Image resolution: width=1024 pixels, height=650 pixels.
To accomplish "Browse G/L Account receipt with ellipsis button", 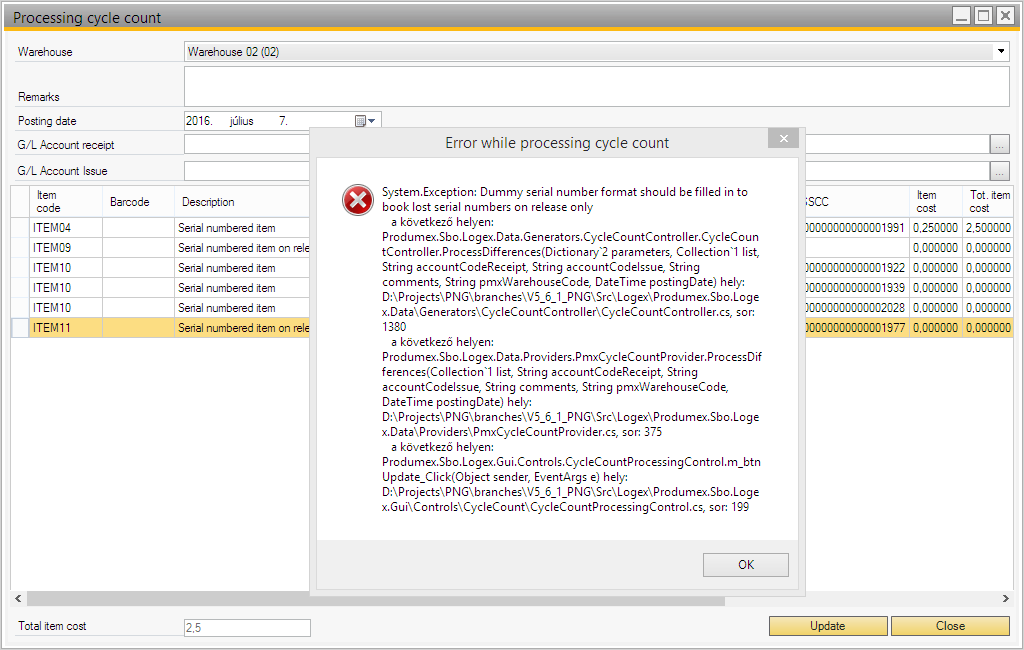I will click(x=1000, y=146).
